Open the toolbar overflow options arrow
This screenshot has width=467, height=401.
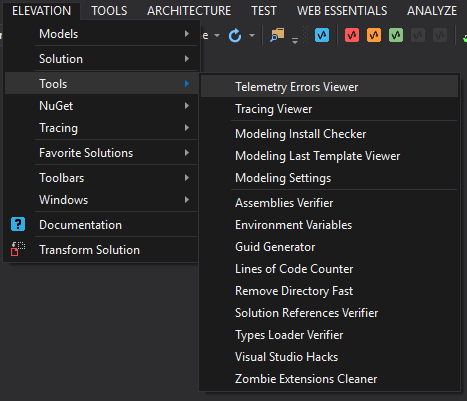click(x=295, y=41)
